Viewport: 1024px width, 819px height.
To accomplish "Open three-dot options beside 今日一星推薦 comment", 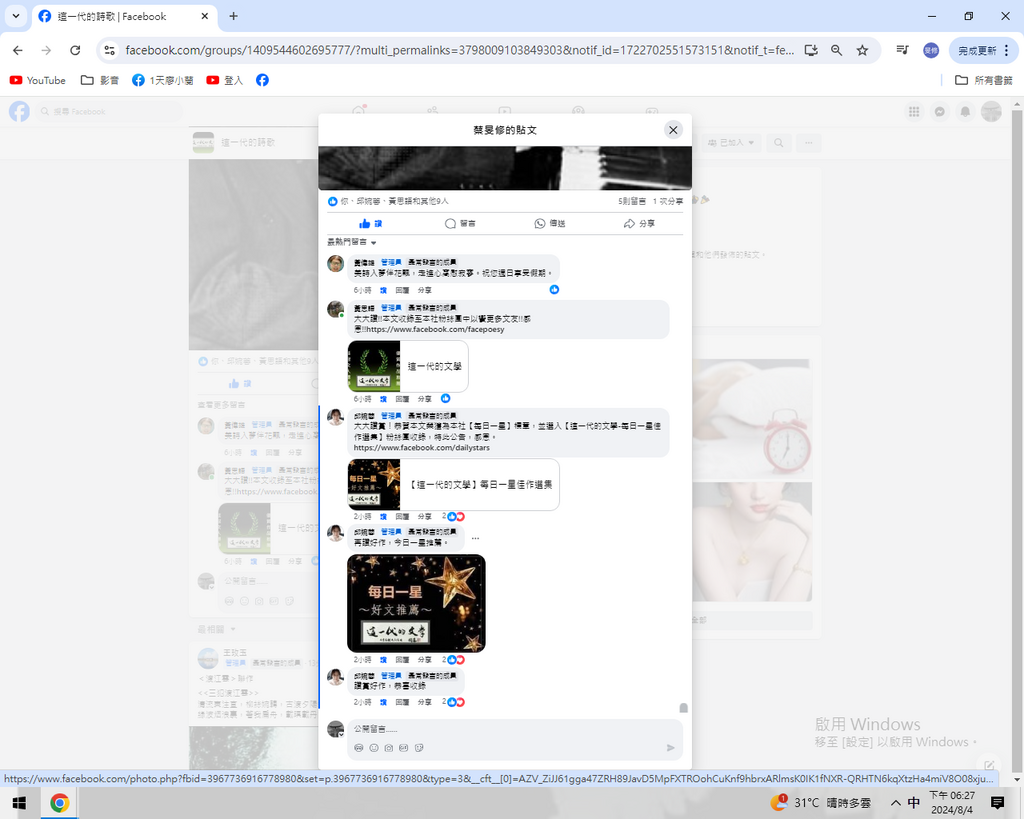I will (475, 539).
